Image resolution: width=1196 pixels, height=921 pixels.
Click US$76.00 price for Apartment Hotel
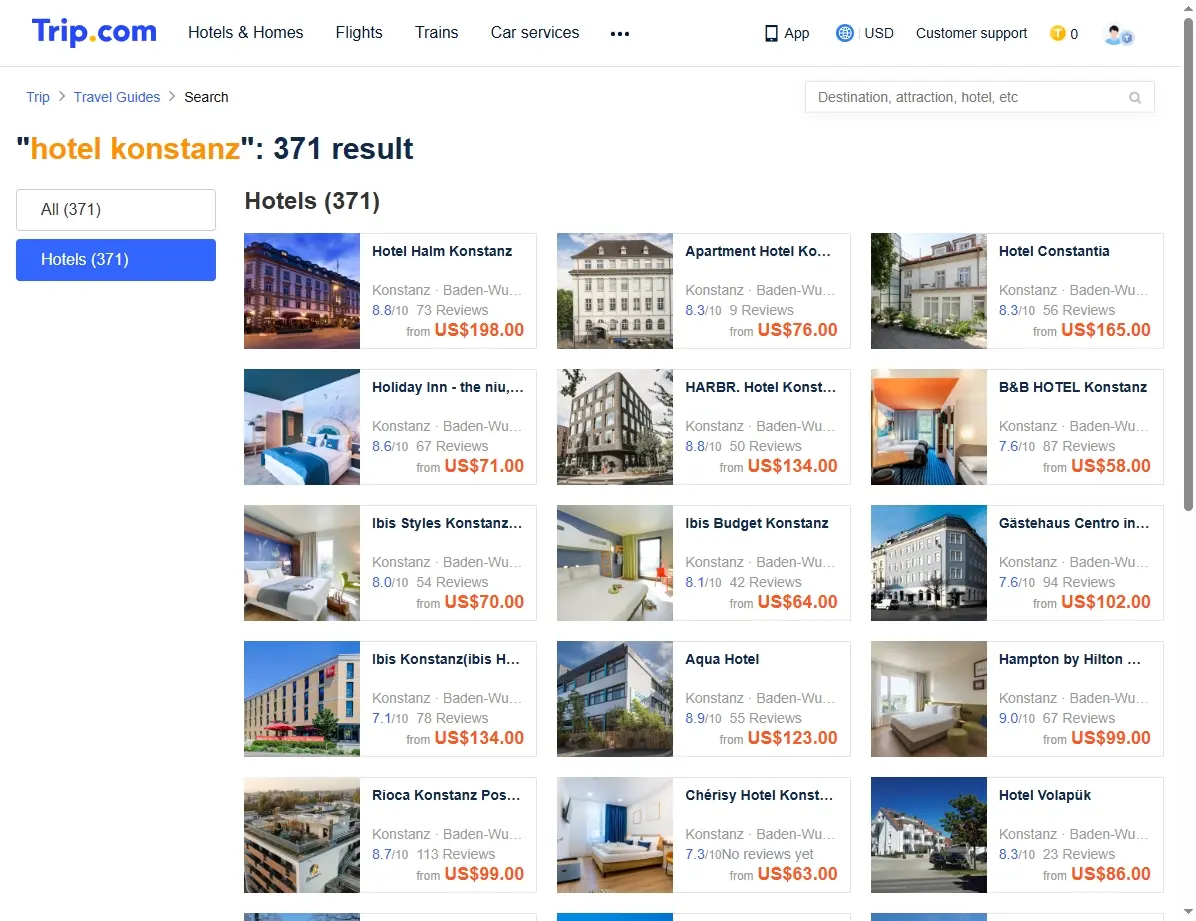pyautogui.click(x=797, y=330)
